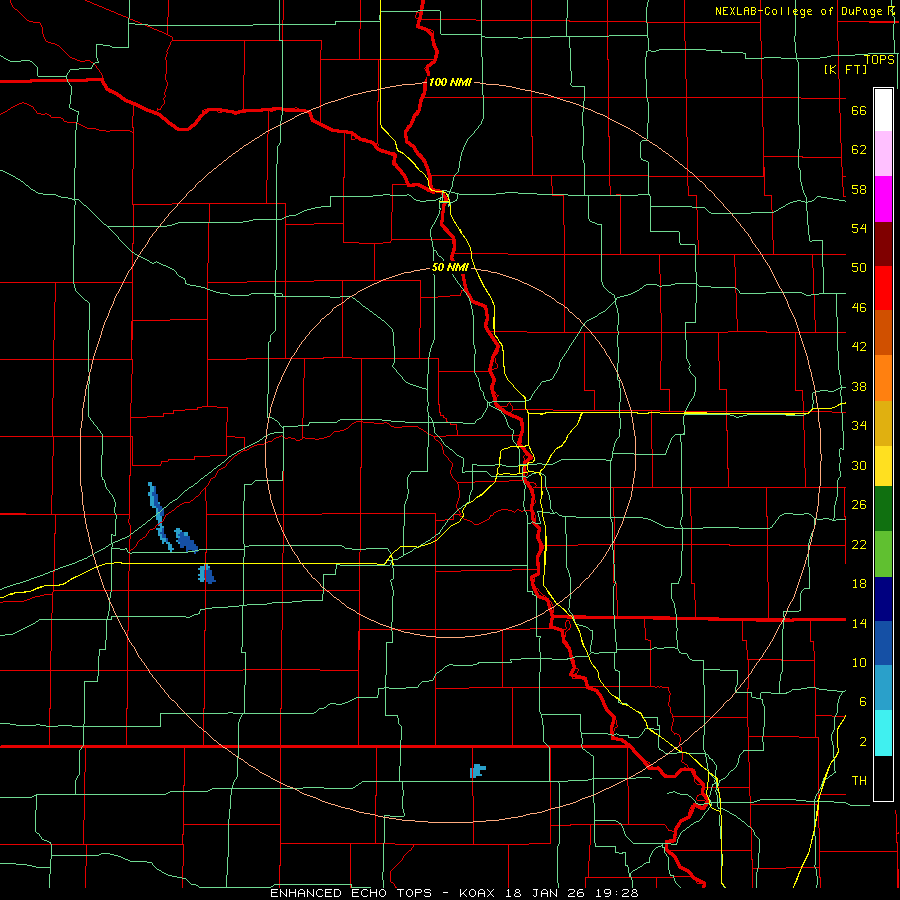This screenshot has width=900, height=900.
Task: Click the light blue 10 kft legend swatch
Action: [883, 688]
